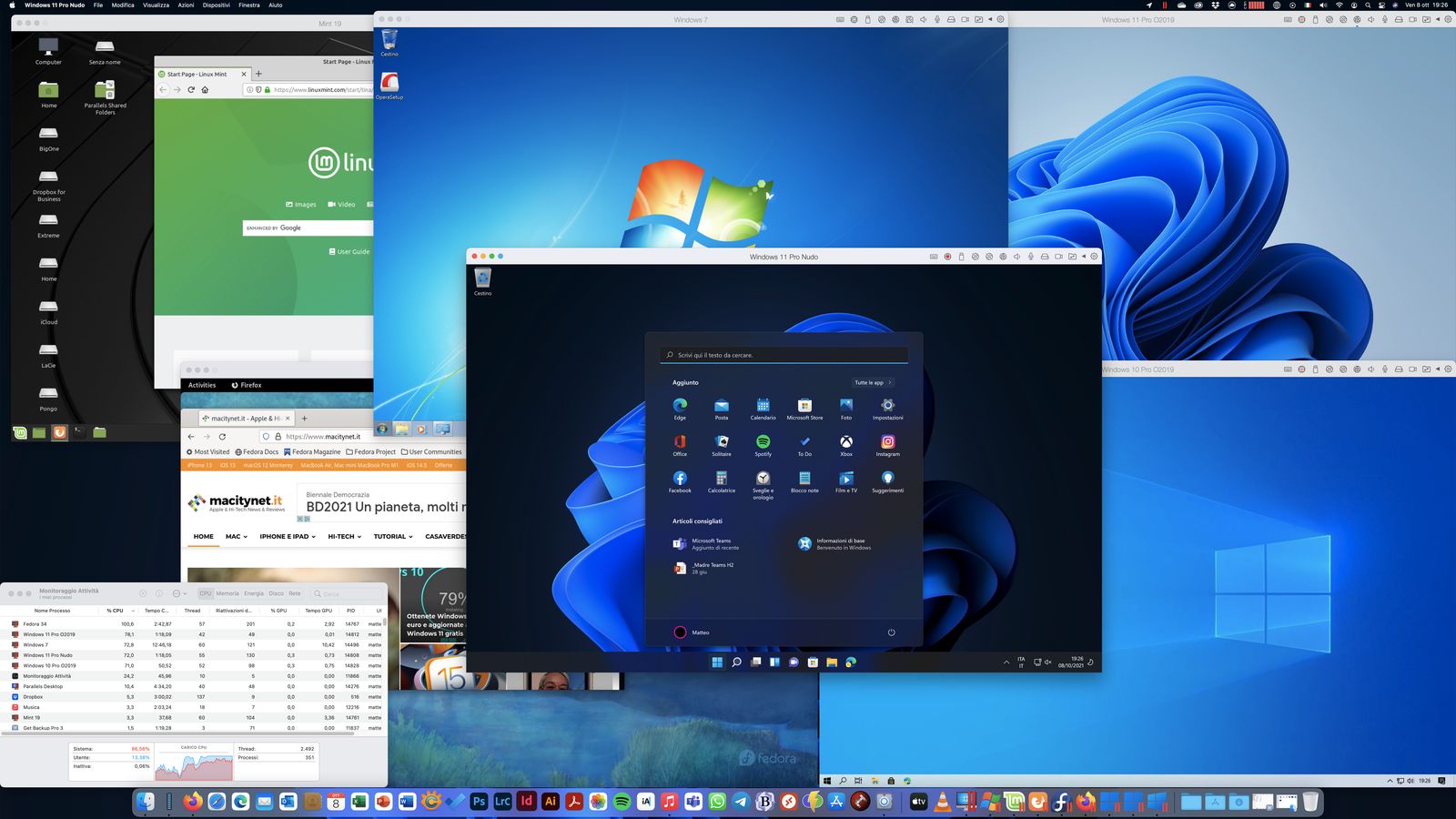Click Cerca search field in Monitoraggio Attività
This screenshot has width=1456, height=819.
pyautogui.click(x=347, y=593)
